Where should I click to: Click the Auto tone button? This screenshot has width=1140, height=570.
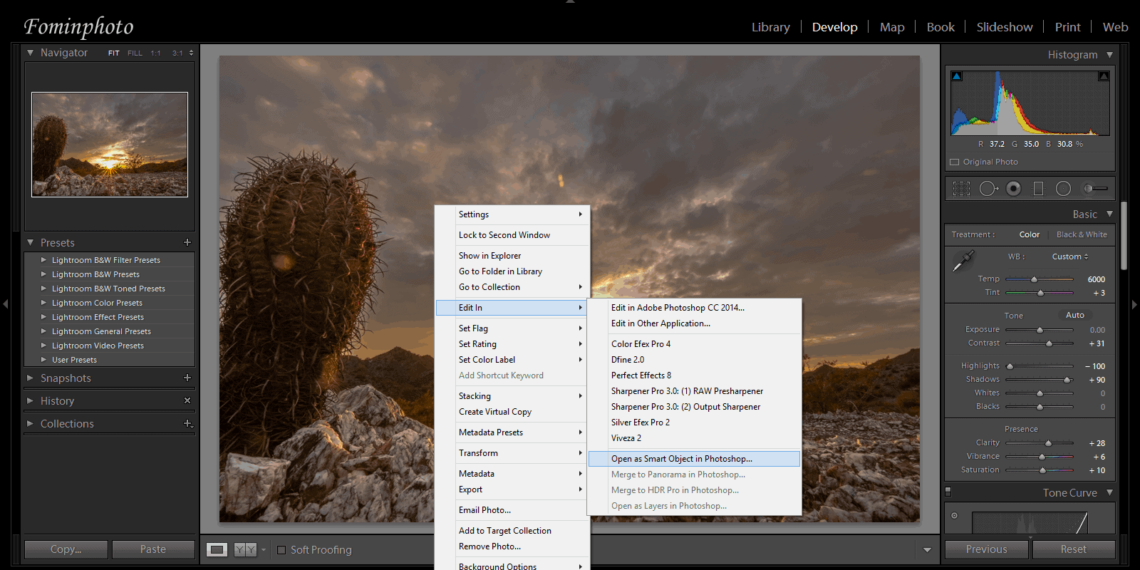[1075, 315]
